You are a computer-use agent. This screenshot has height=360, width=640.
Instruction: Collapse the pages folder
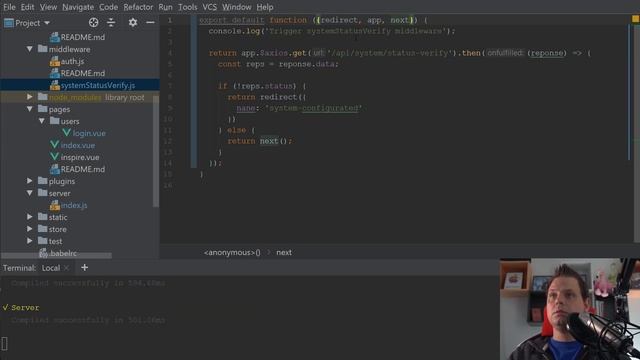click(x=29, y=109)
